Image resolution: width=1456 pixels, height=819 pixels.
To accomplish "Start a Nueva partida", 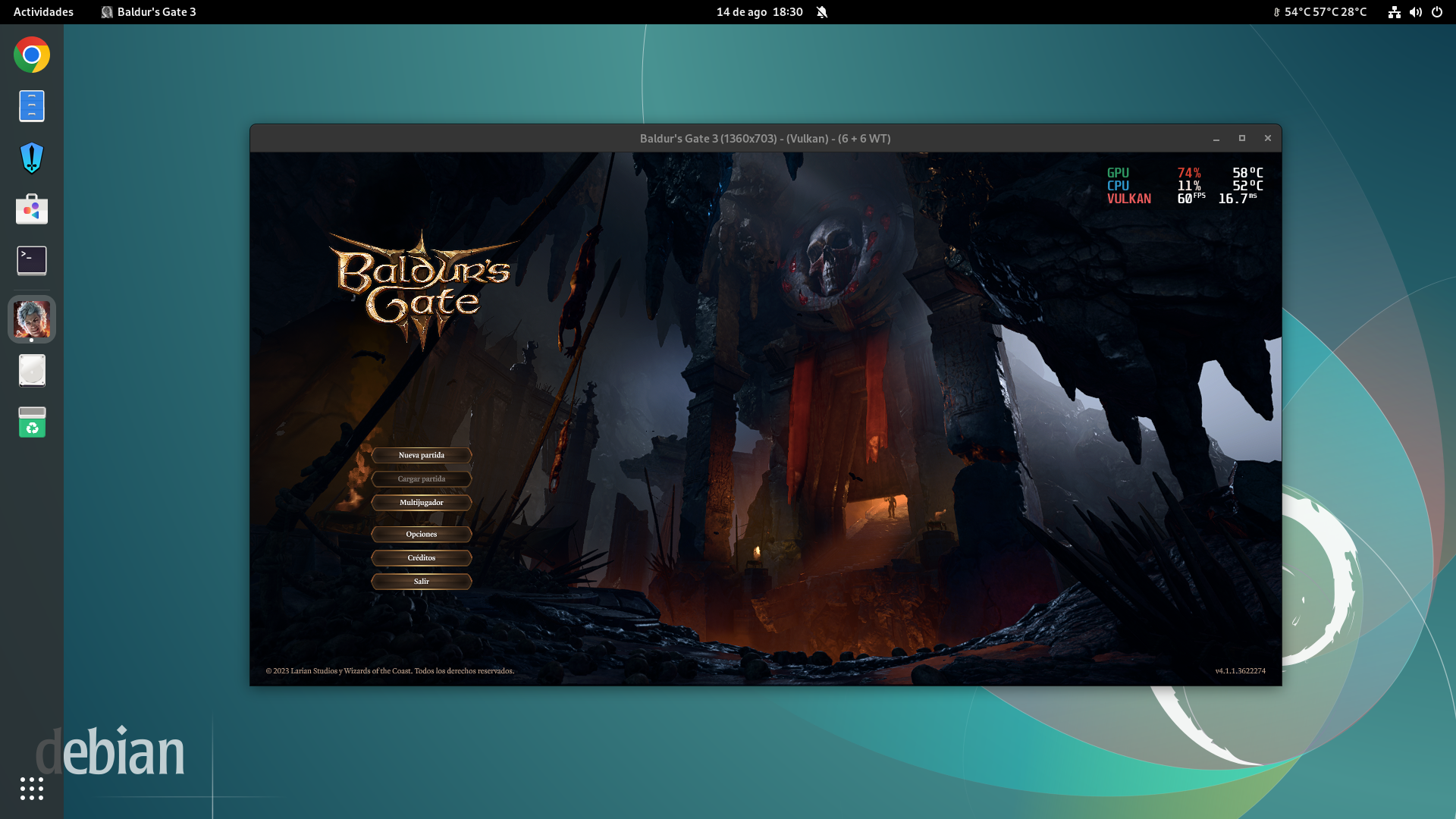I will click(422, 455).
